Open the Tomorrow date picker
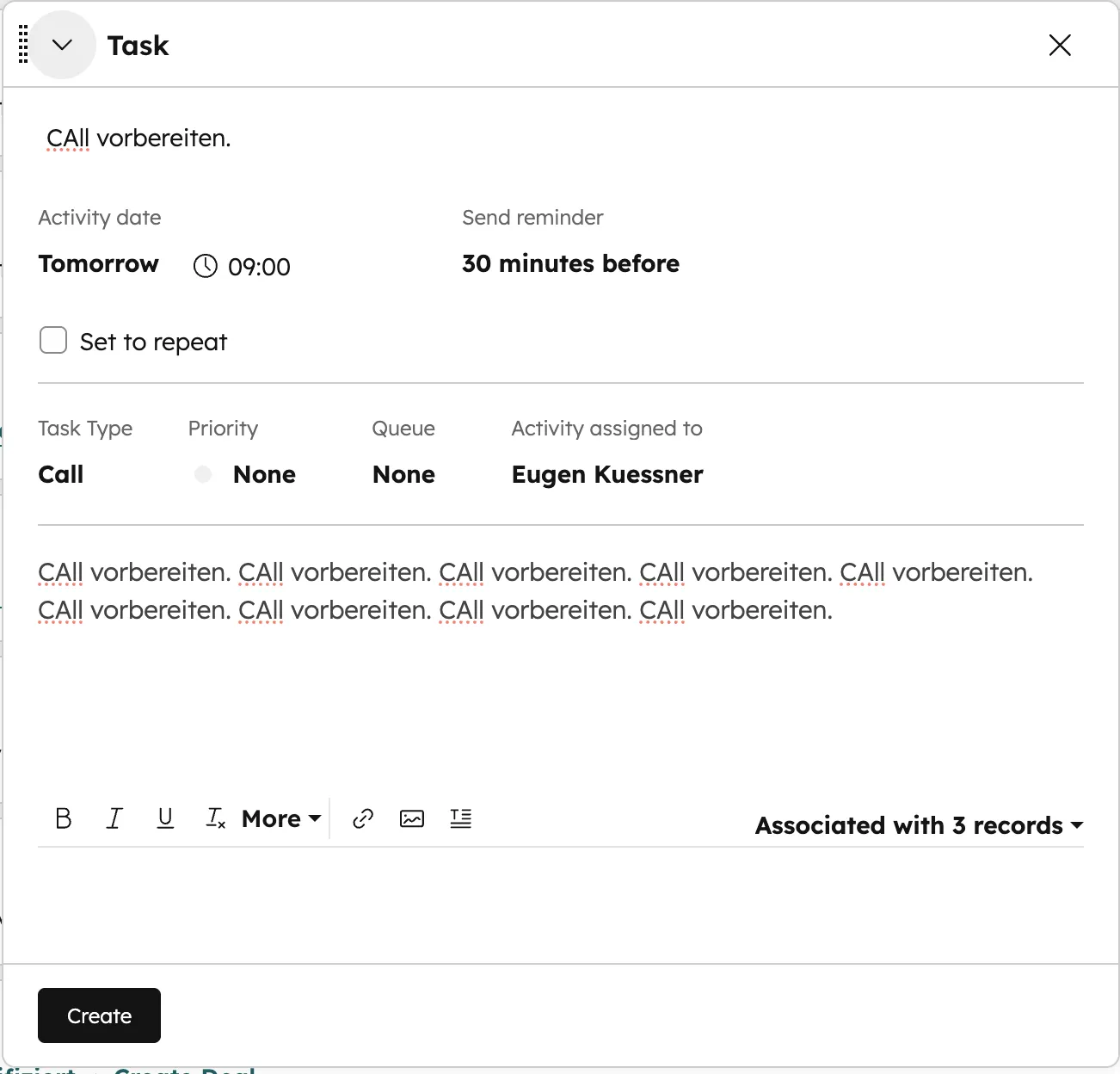This screenshot has height=1074, width=1120. (x=98, y=263)
